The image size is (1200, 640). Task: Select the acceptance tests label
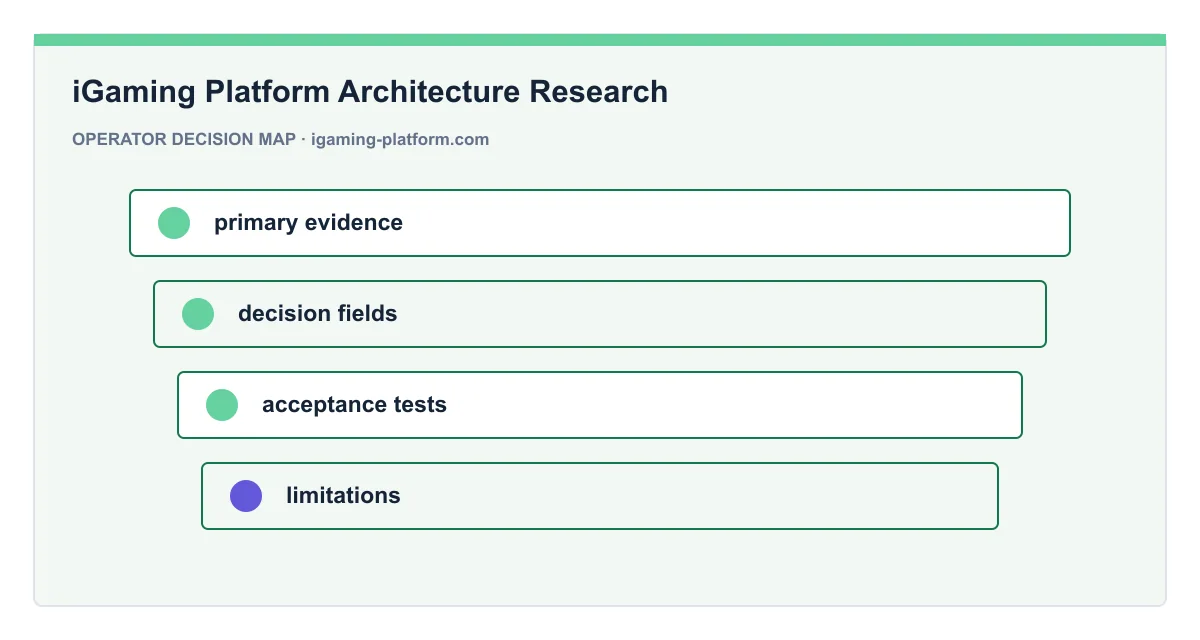pyautogui.click(x=354, y=405)
